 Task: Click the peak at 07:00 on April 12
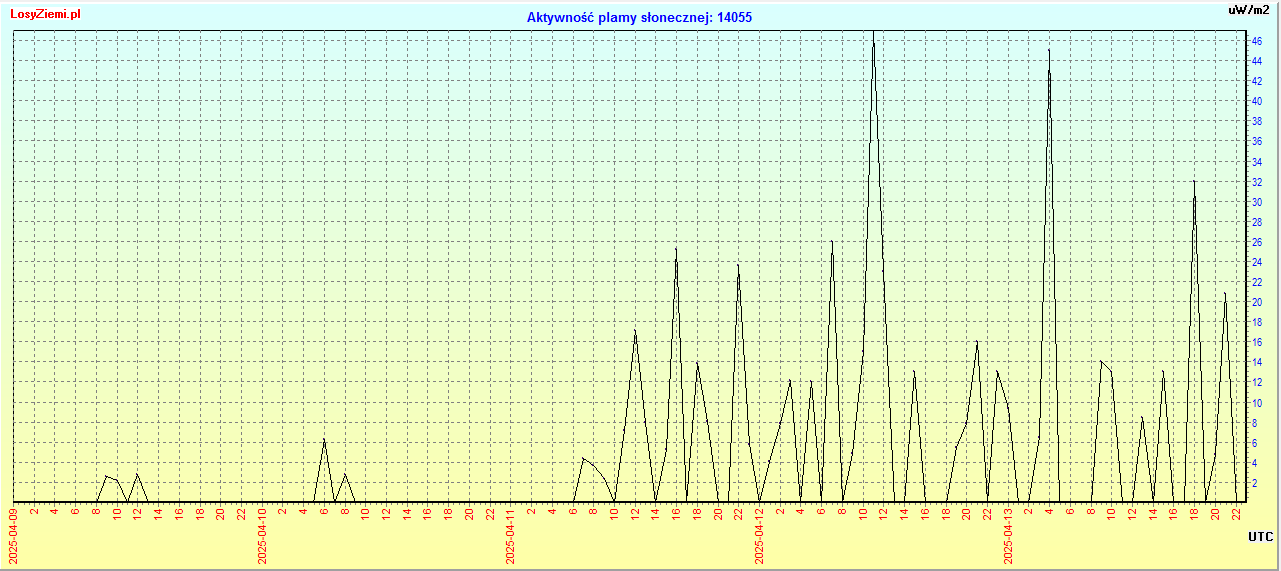click(x=832, y=241)
